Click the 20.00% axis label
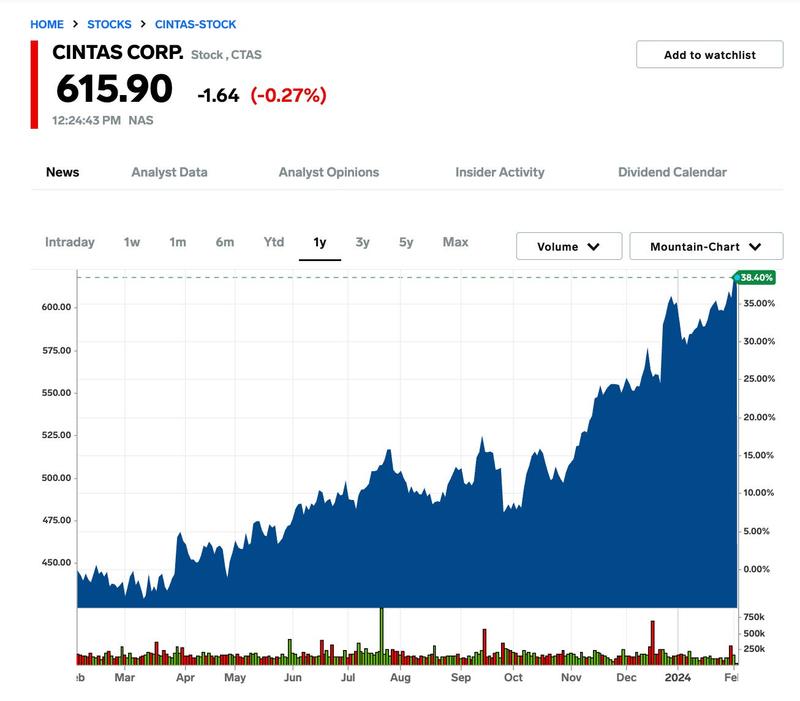The height and width of the screenshot is (701, 800). (759, 417)
